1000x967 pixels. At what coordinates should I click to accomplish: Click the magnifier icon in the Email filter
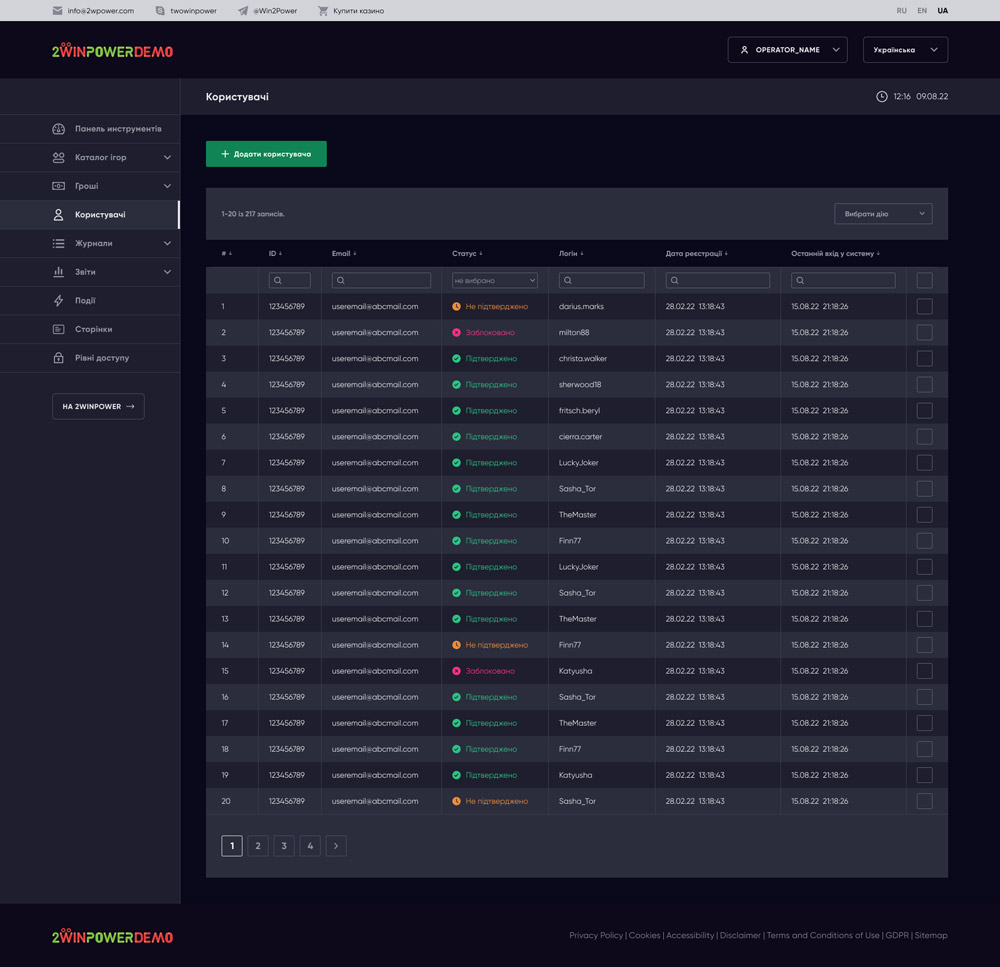click(x=342, y=281)
